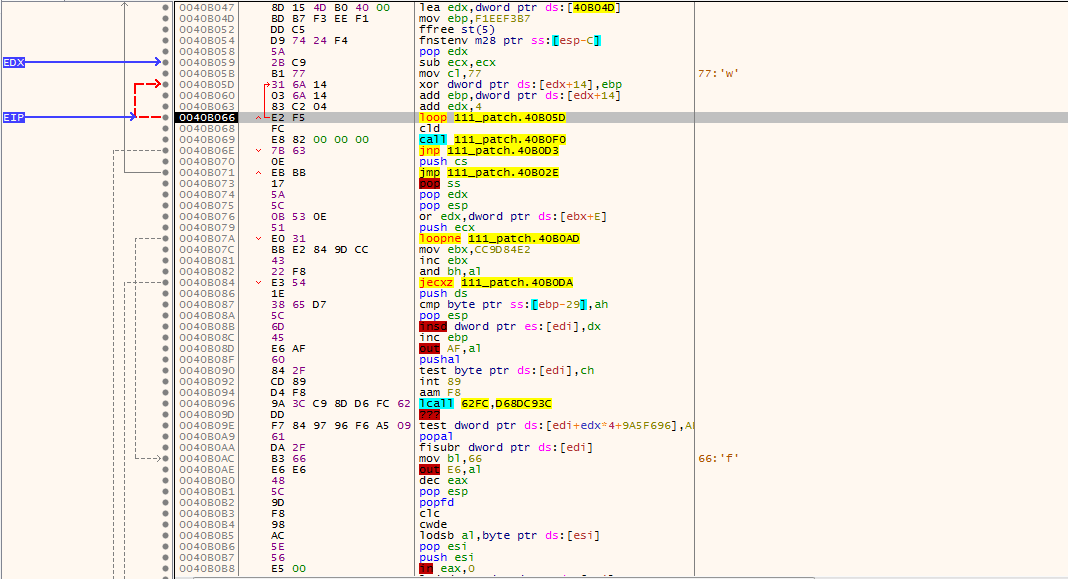This screenshot has height=579, width=1068.
Task: Toggle breakpoint dot at address 0040B0B8
Action: click(166, 568)
